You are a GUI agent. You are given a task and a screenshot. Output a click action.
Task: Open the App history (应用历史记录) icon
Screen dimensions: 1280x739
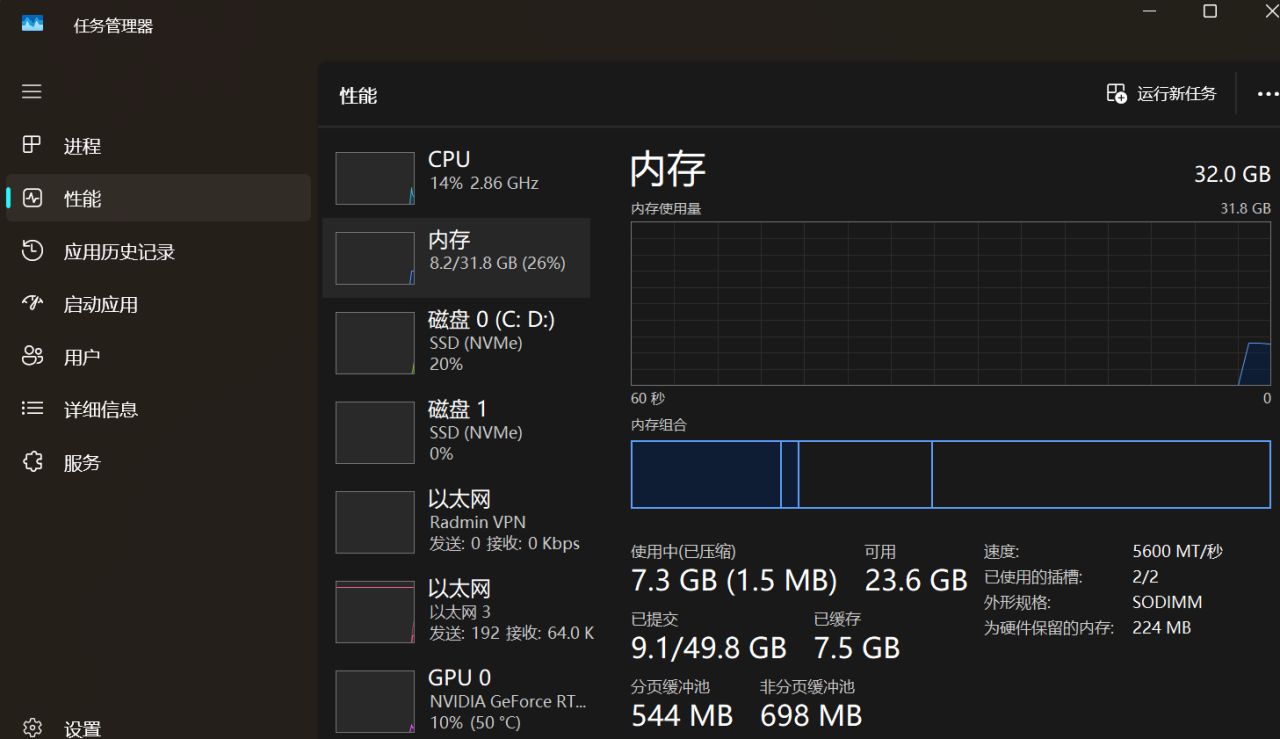pos(32,251)
